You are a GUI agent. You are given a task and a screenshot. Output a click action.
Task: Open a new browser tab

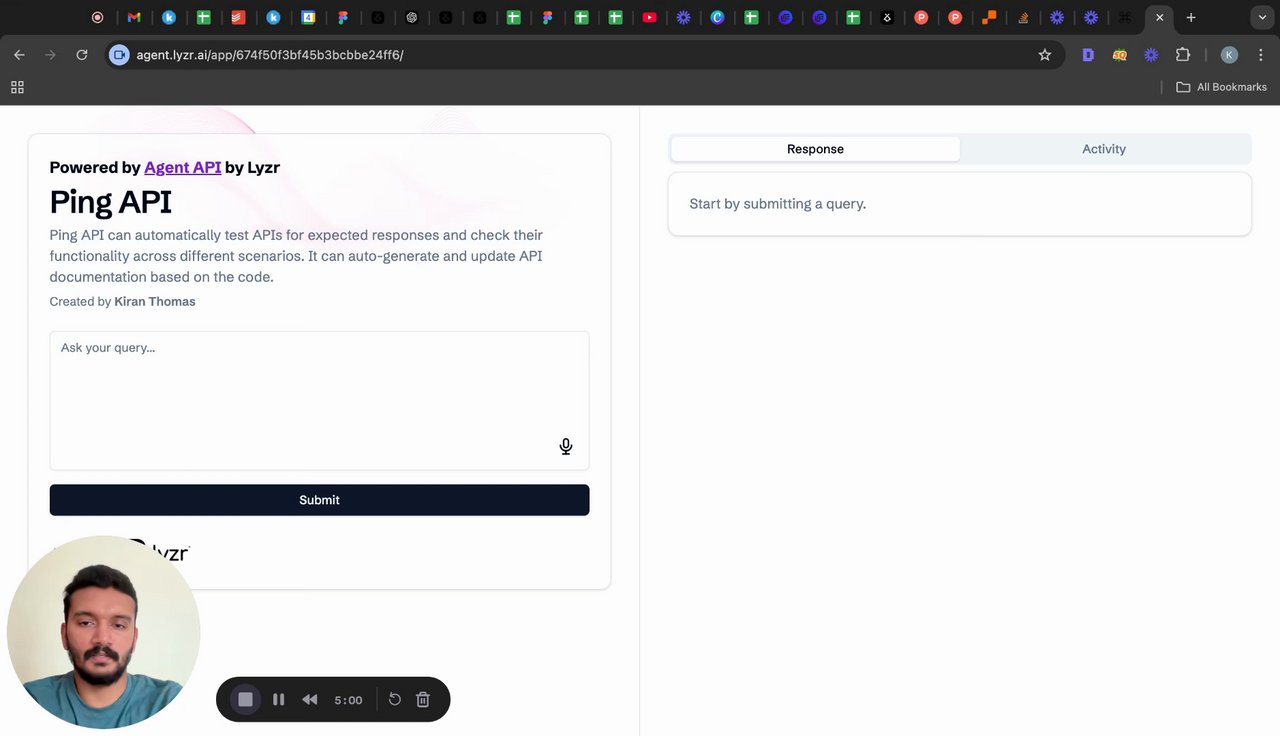point(1191,17)
